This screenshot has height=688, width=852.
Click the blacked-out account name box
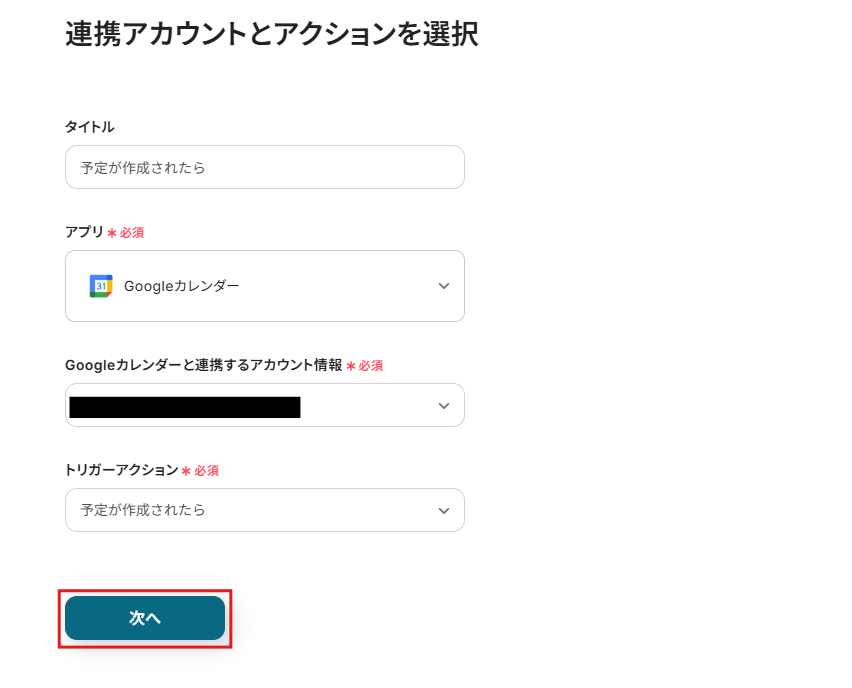(x=185, y=406)
